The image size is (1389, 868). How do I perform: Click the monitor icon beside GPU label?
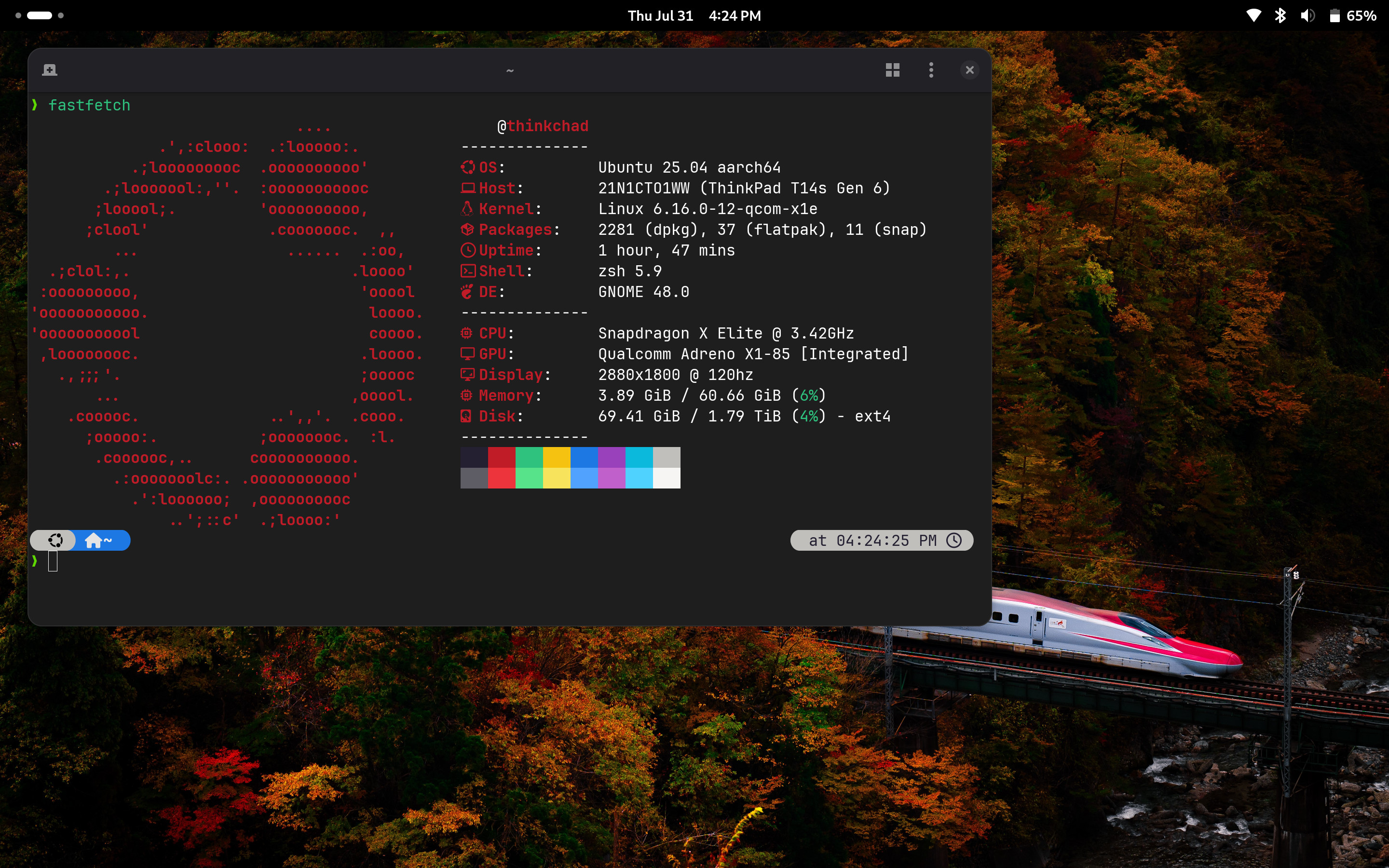468,353
